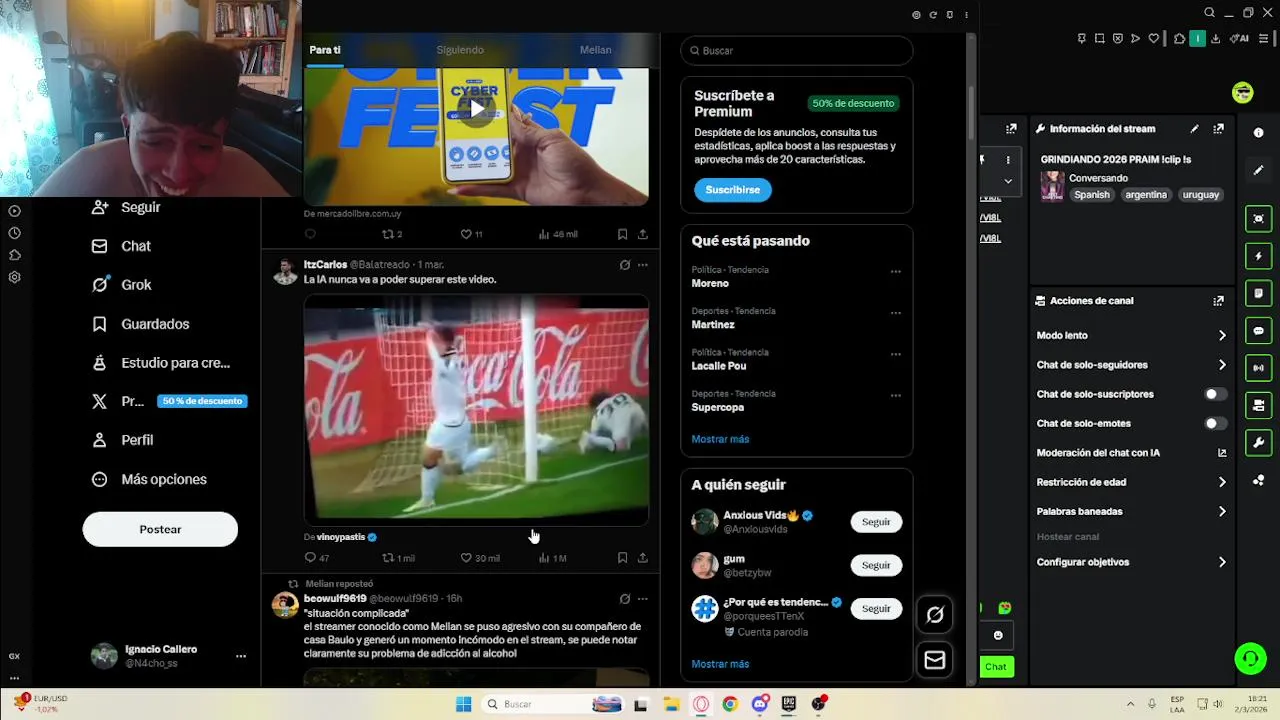Open floating Grok button
This screenshot has width=1280, height=720.
tap(934, 615)
